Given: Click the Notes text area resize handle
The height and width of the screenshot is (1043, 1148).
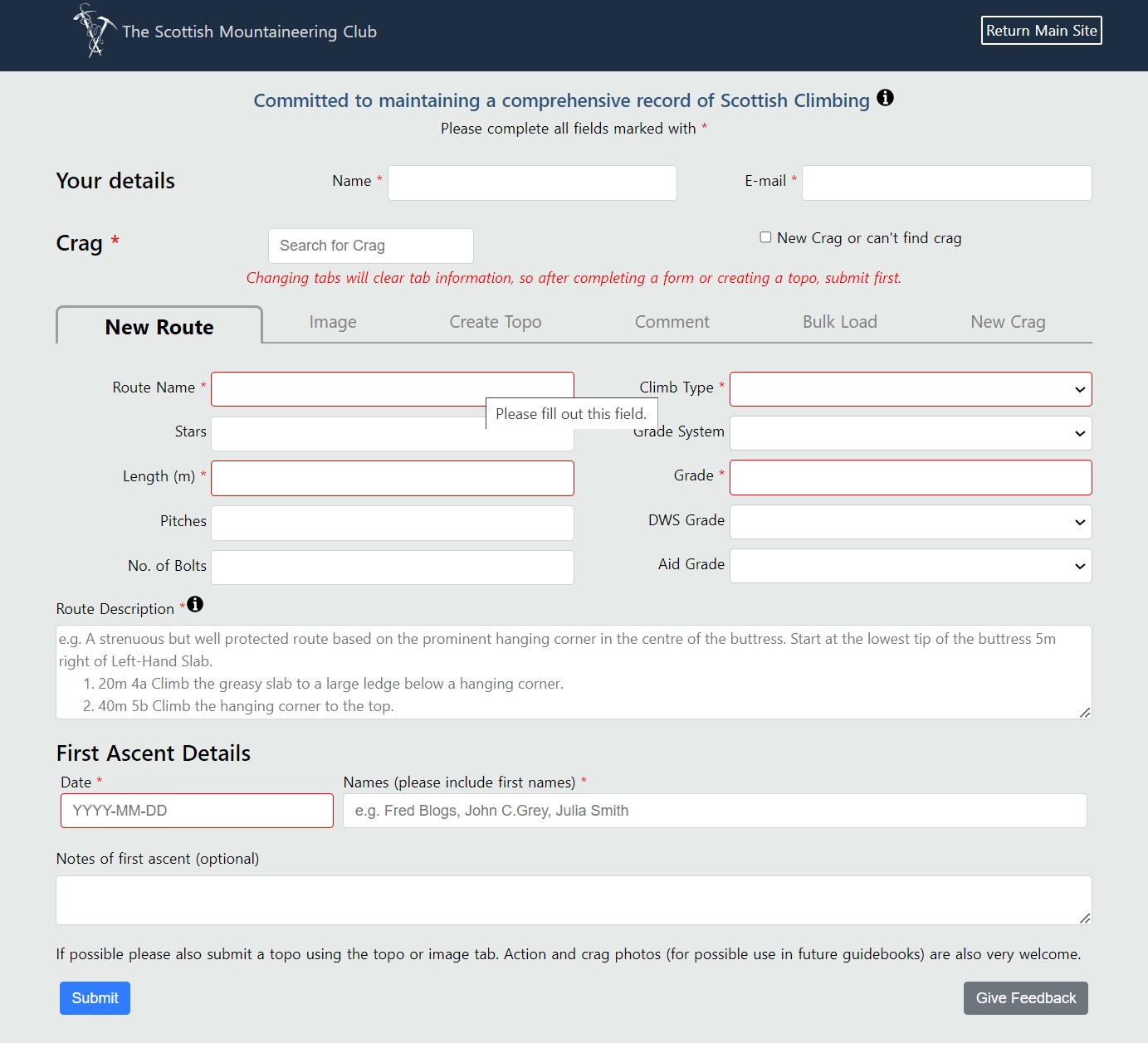Looking at the screenshot, I should (x=1085, y=918).
